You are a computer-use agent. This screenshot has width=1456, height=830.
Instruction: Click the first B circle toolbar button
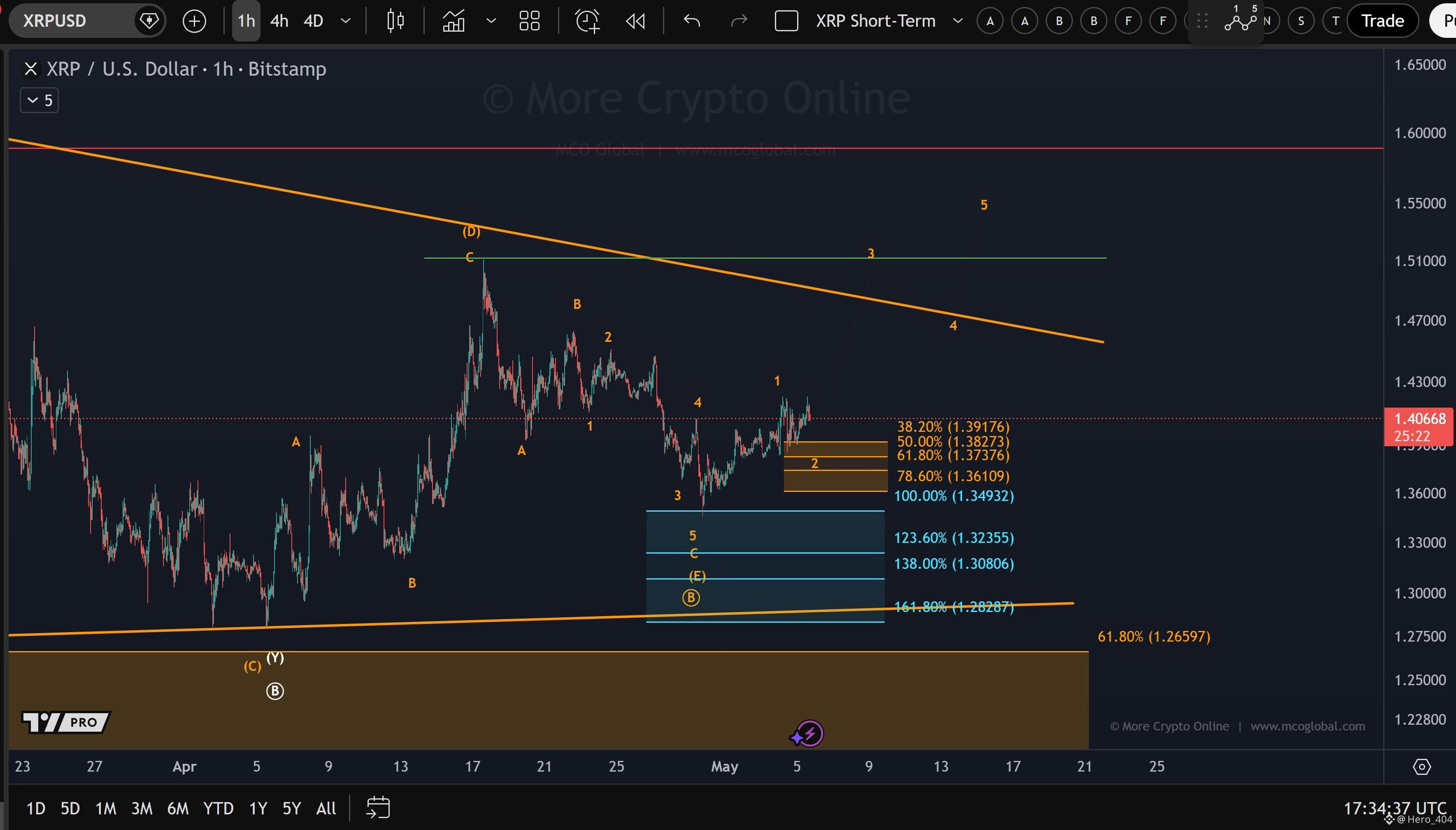coord(1059,21)
